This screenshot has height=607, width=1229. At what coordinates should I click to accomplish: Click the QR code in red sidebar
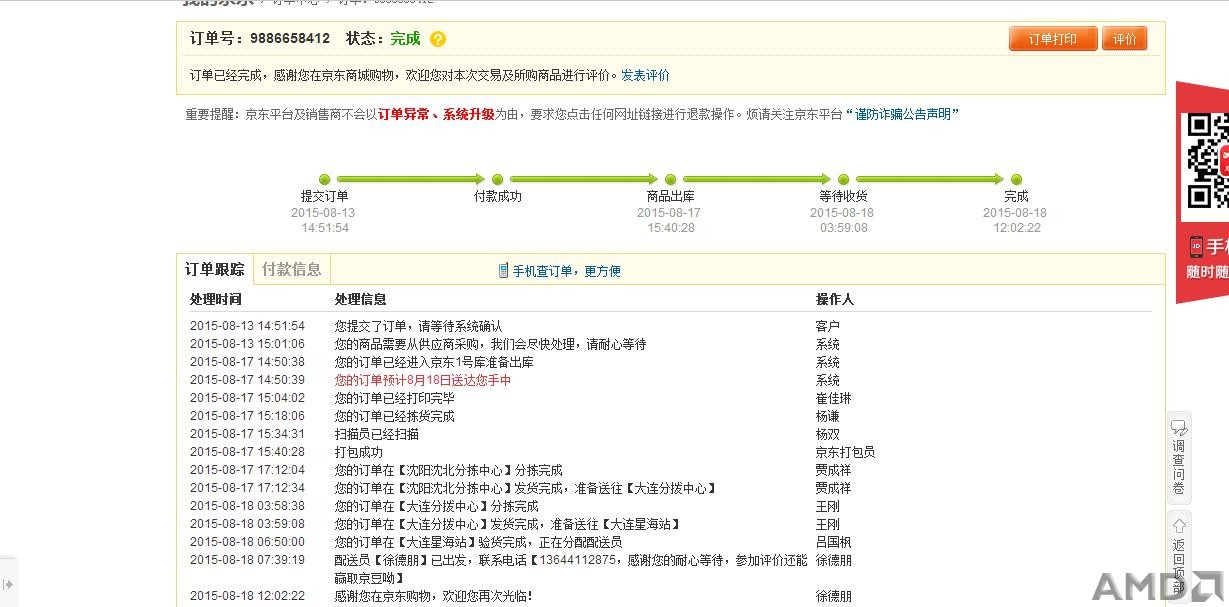[x=1207, y=160]
